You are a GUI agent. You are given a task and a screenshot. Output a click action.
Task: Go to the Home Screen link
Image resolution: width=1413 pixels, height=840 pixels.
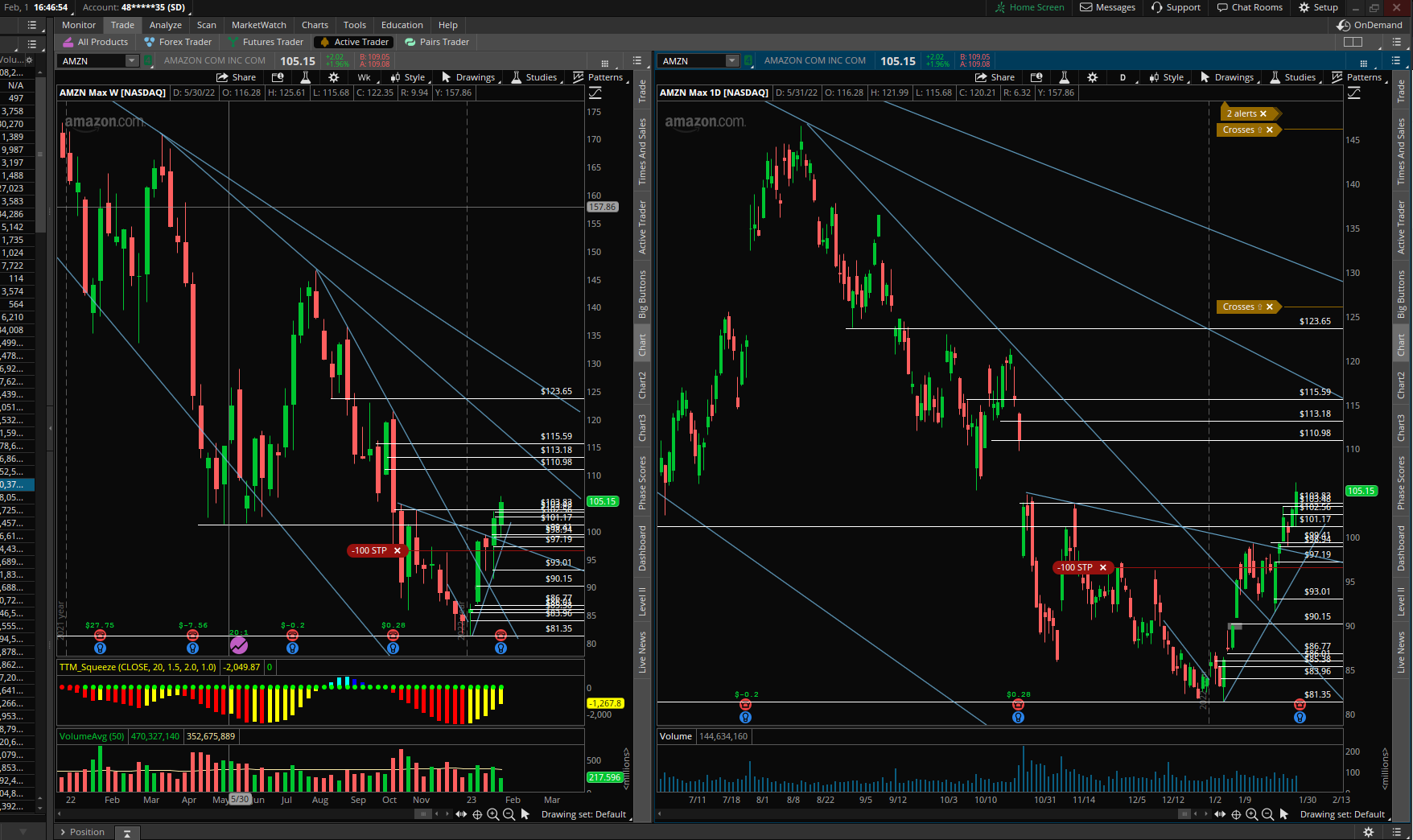[1030, 7]
